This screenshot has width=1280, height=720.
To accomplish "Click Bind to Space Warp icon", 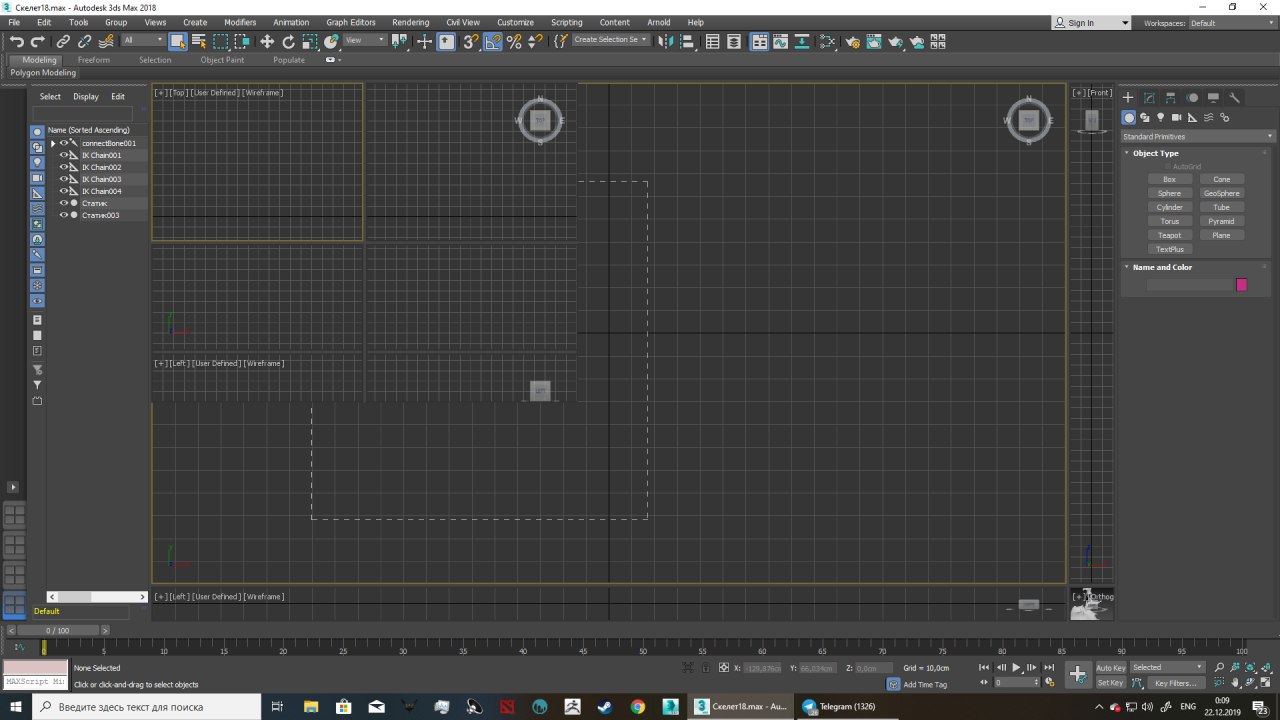I will (x=106, y=41).
